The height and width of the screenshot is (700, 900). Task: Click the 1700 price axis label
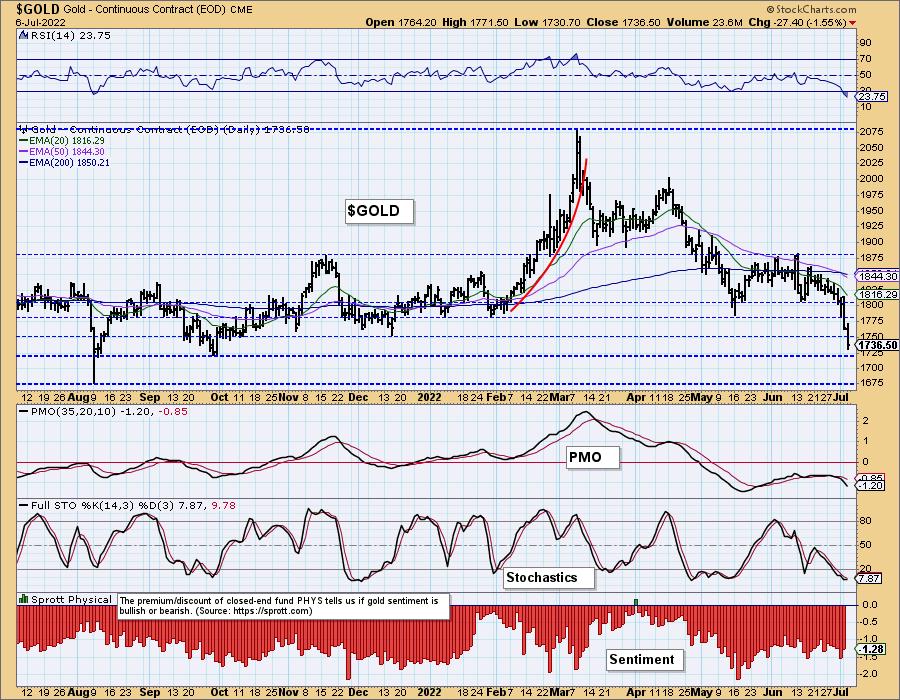[x=871, y=367]
